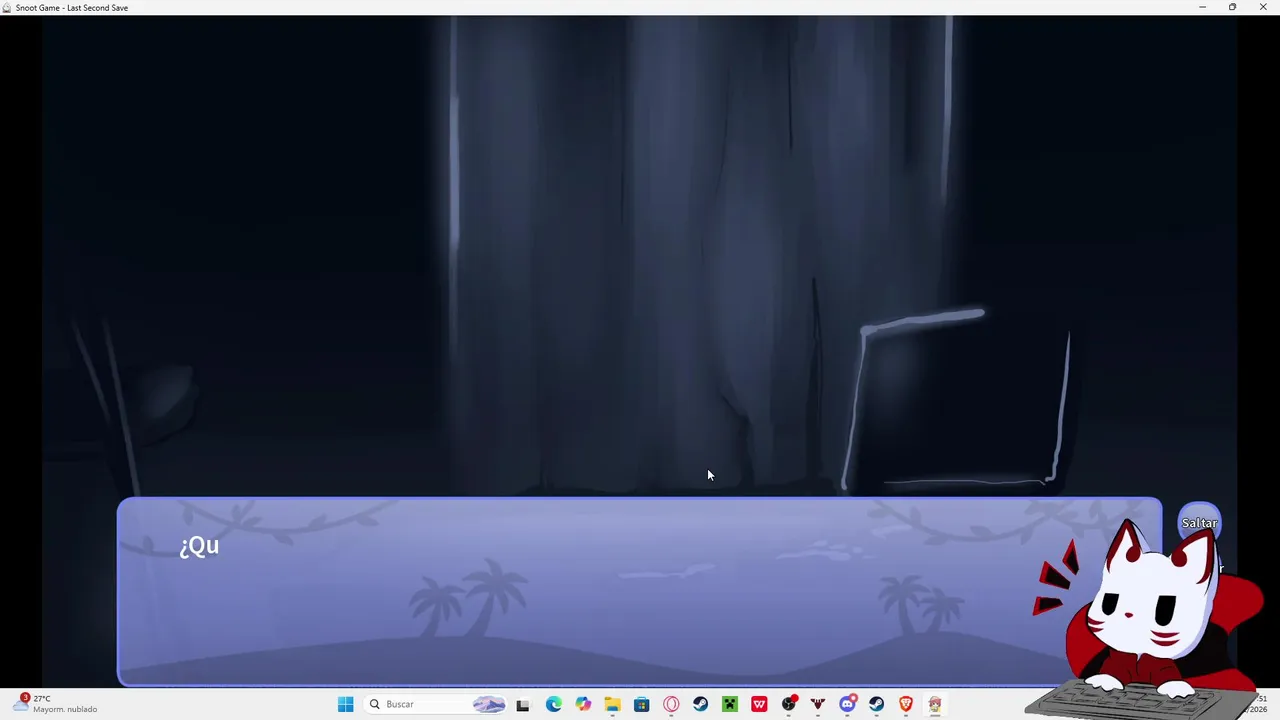Viewport: 1280px width, 720px height.
Task: Open WPS Office from the taskbar
Action: pyautogui.click(x=759, y=704)
